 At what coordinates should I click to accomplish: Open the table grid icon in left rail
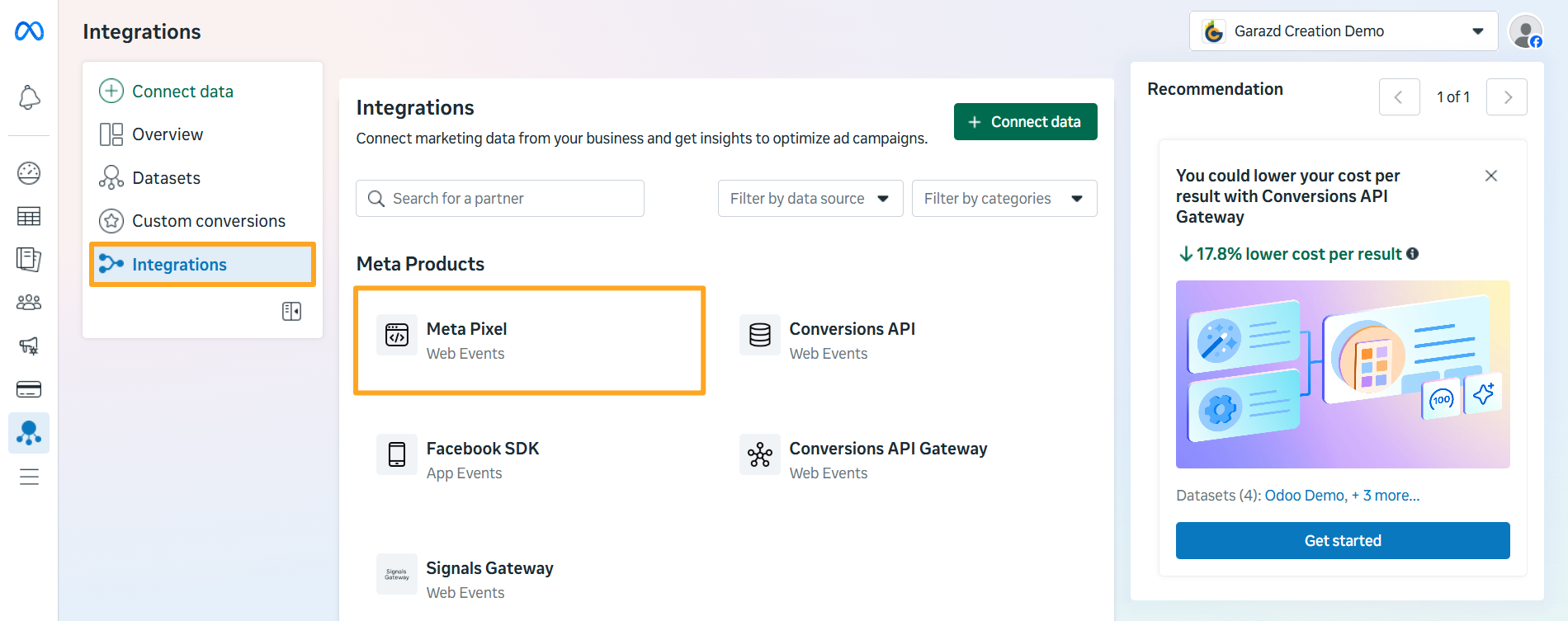(29, 216)
